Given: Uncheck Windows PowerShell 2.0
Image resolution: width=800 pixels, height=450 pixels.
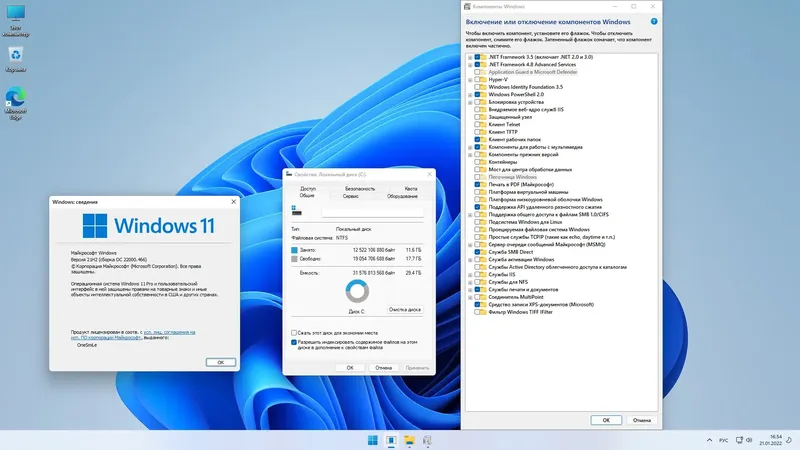Looking at the screenshot, I should pyautogui.click(x=477, y=94).
